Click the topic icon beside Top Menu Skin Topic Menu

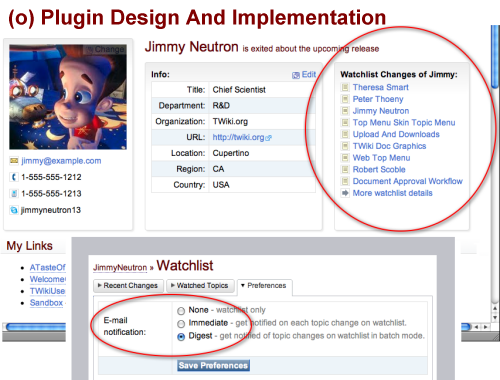coord(345,122)
